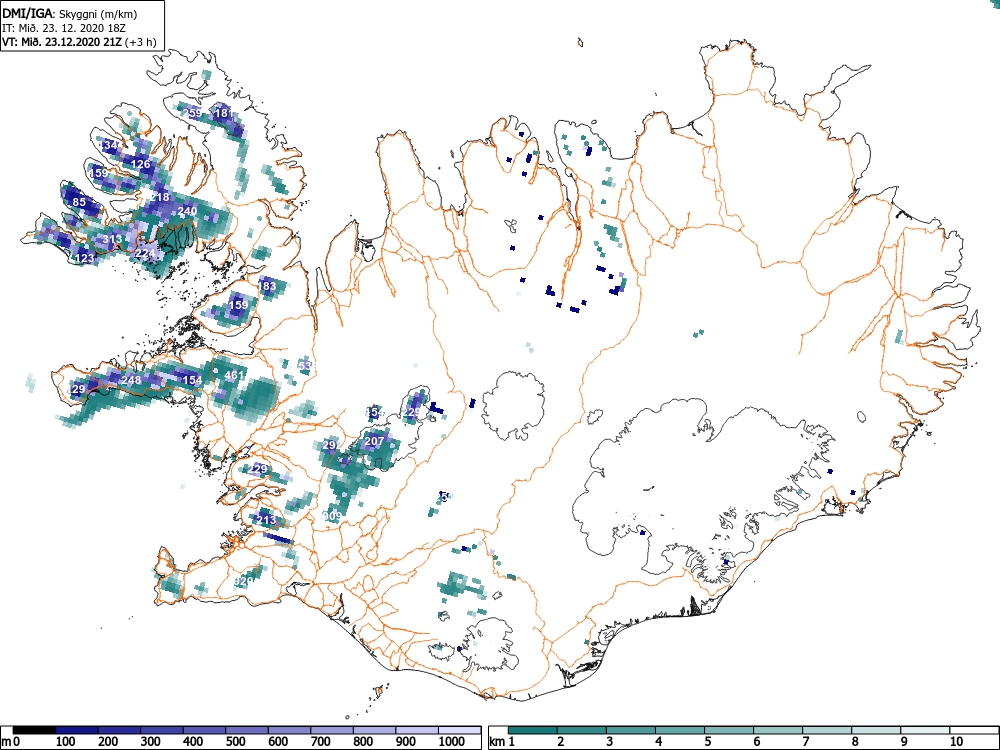This screenshot has width=1000, height=750.
Task: Click the '123' visibility value on the map
Action: [84, 258]
